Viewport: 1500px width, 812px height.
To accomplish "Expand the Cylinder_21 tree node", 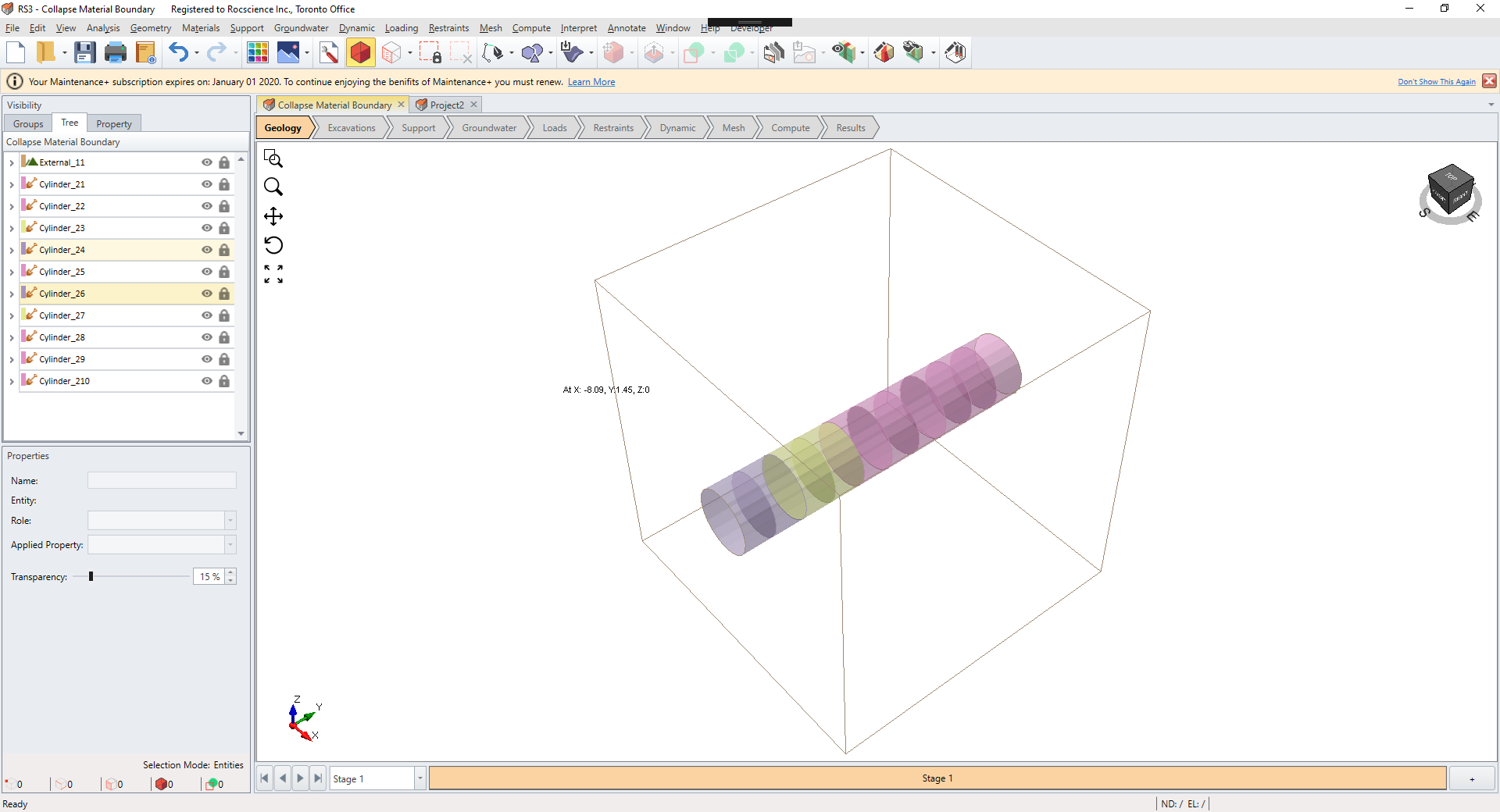I will [x=12, y=184].
